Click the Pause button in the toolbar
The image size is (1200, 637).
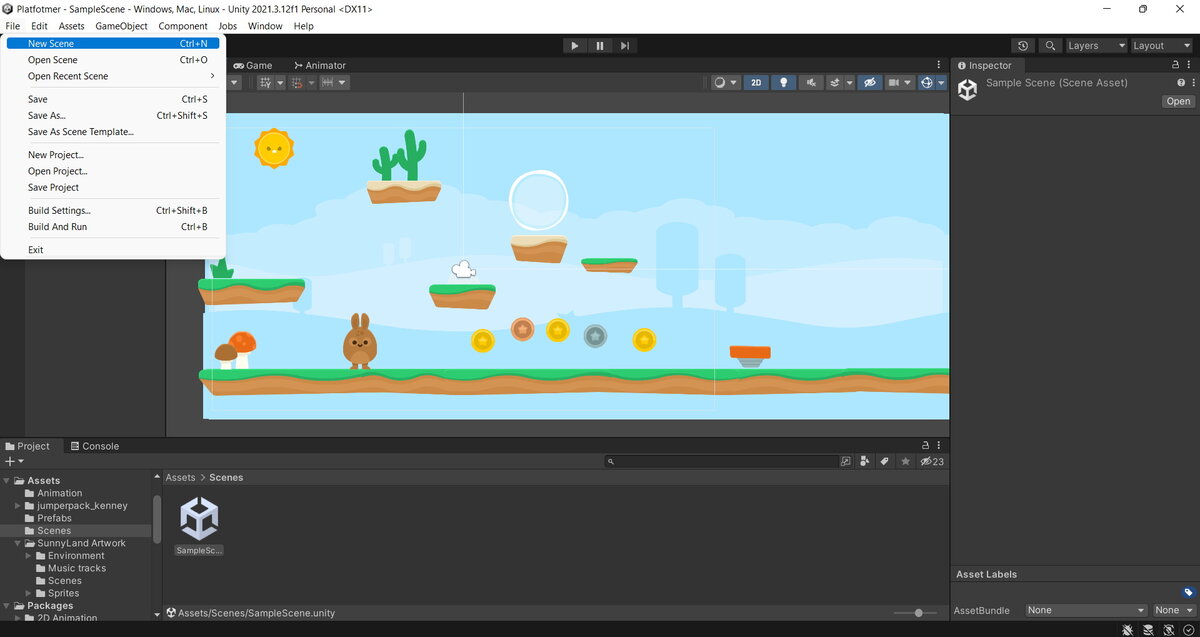[x=600, y=45]
